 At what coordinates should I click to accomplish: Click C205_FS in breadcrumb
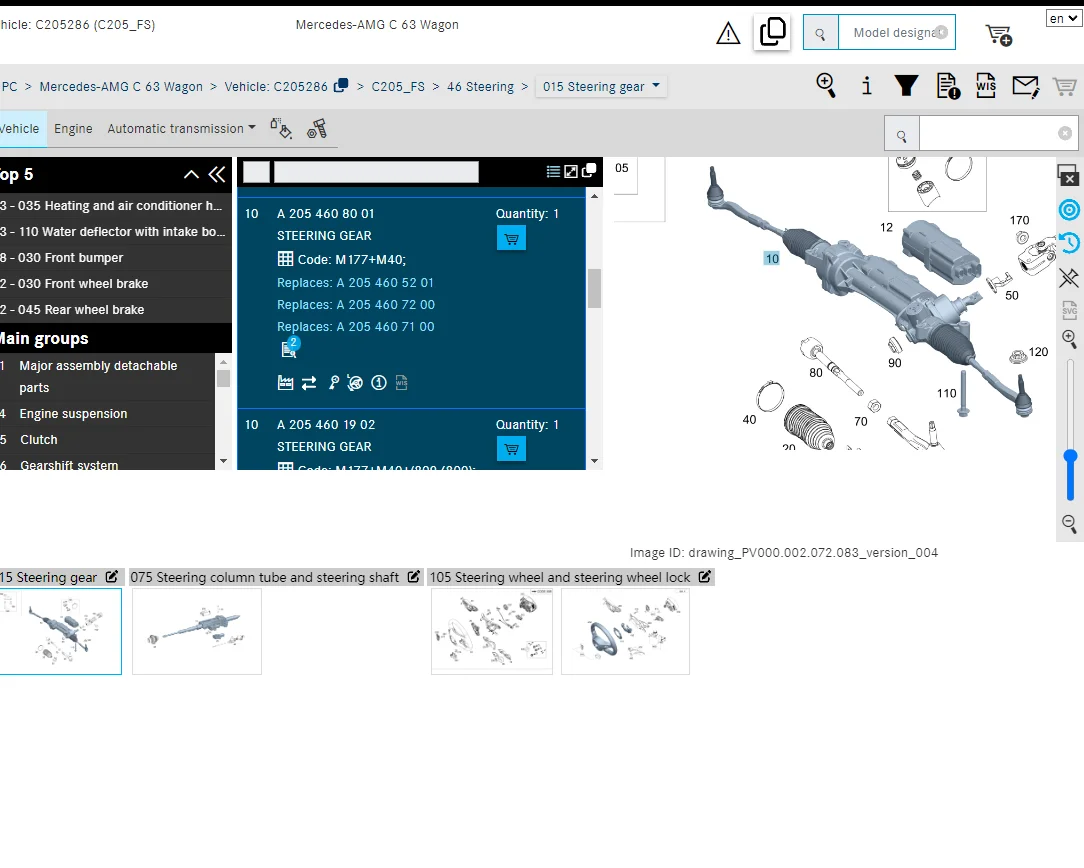coord(398,86)
